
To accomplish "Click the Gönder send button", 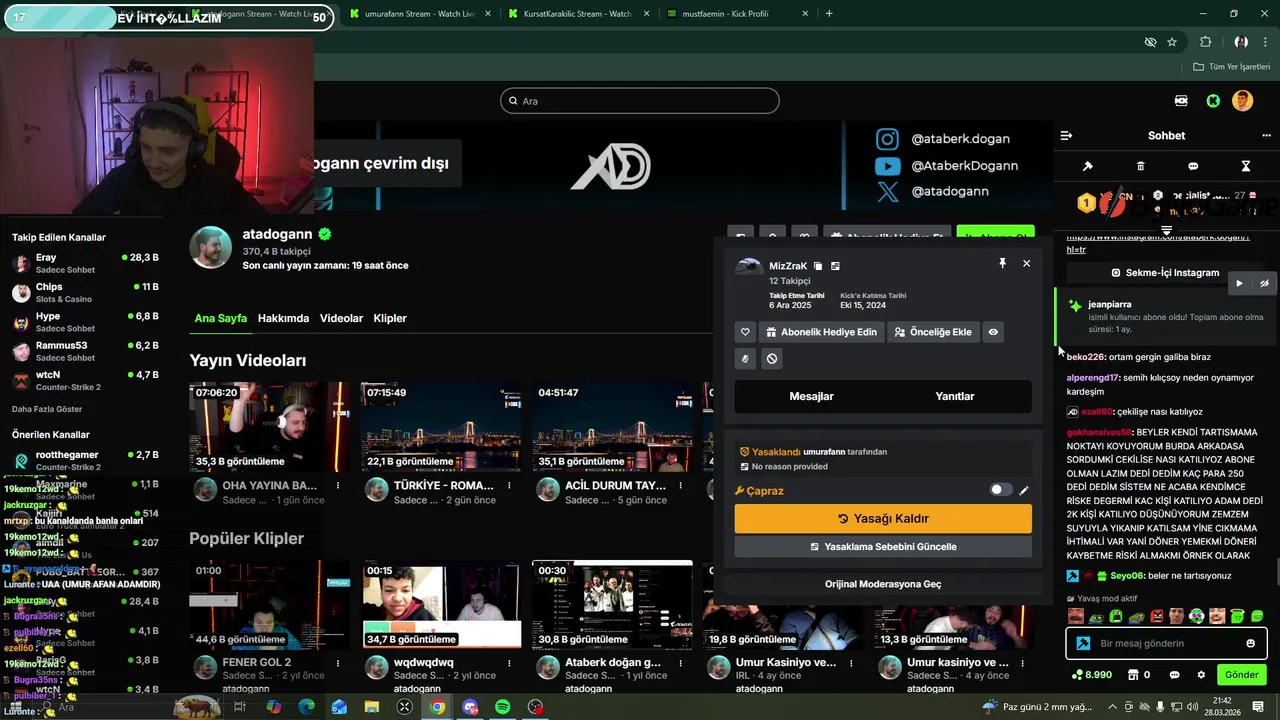I will tap(1242, 675).
